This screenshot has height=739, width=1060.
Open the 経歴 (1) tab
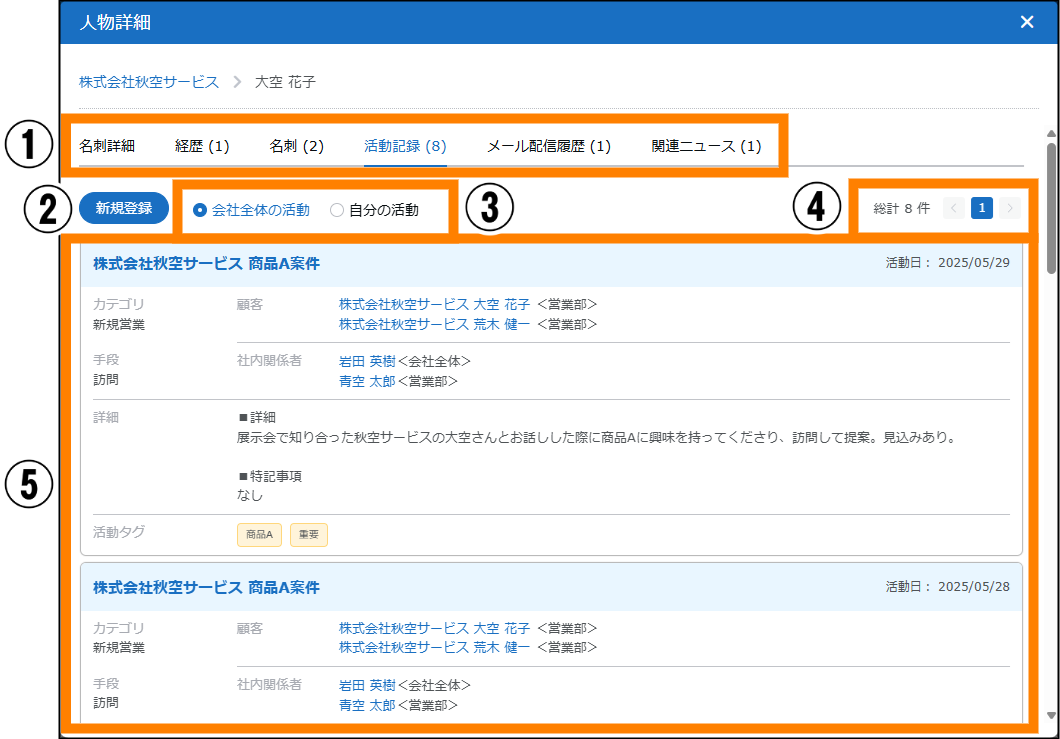[x=202, y=146]
